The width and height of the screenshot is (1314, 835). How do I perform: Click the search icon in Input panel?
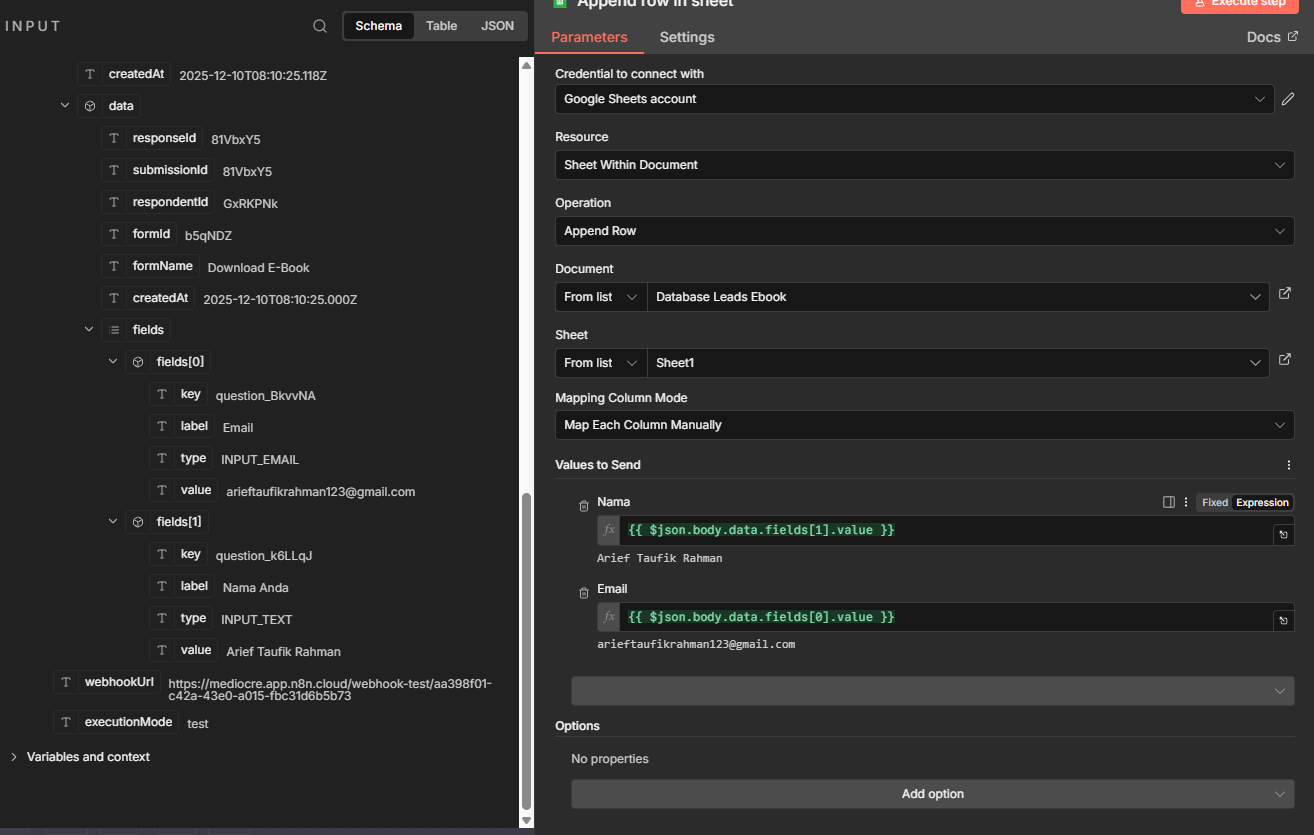(x=320, y=26)
